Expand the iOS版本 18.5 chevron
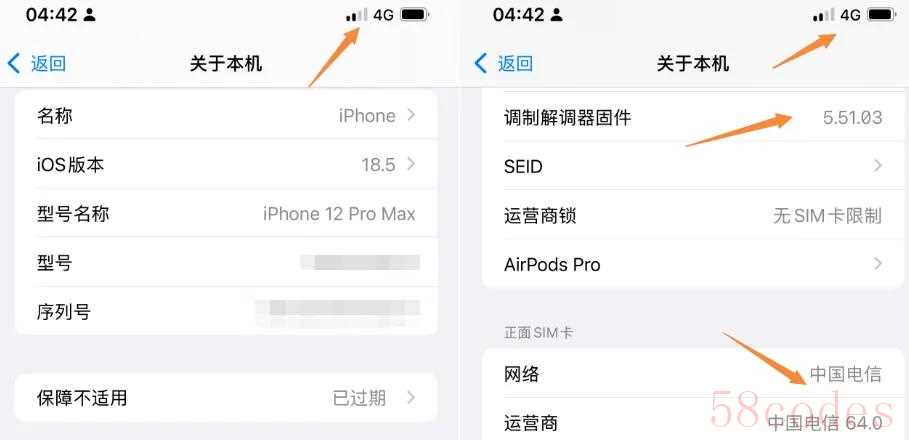 pos(411,165)
